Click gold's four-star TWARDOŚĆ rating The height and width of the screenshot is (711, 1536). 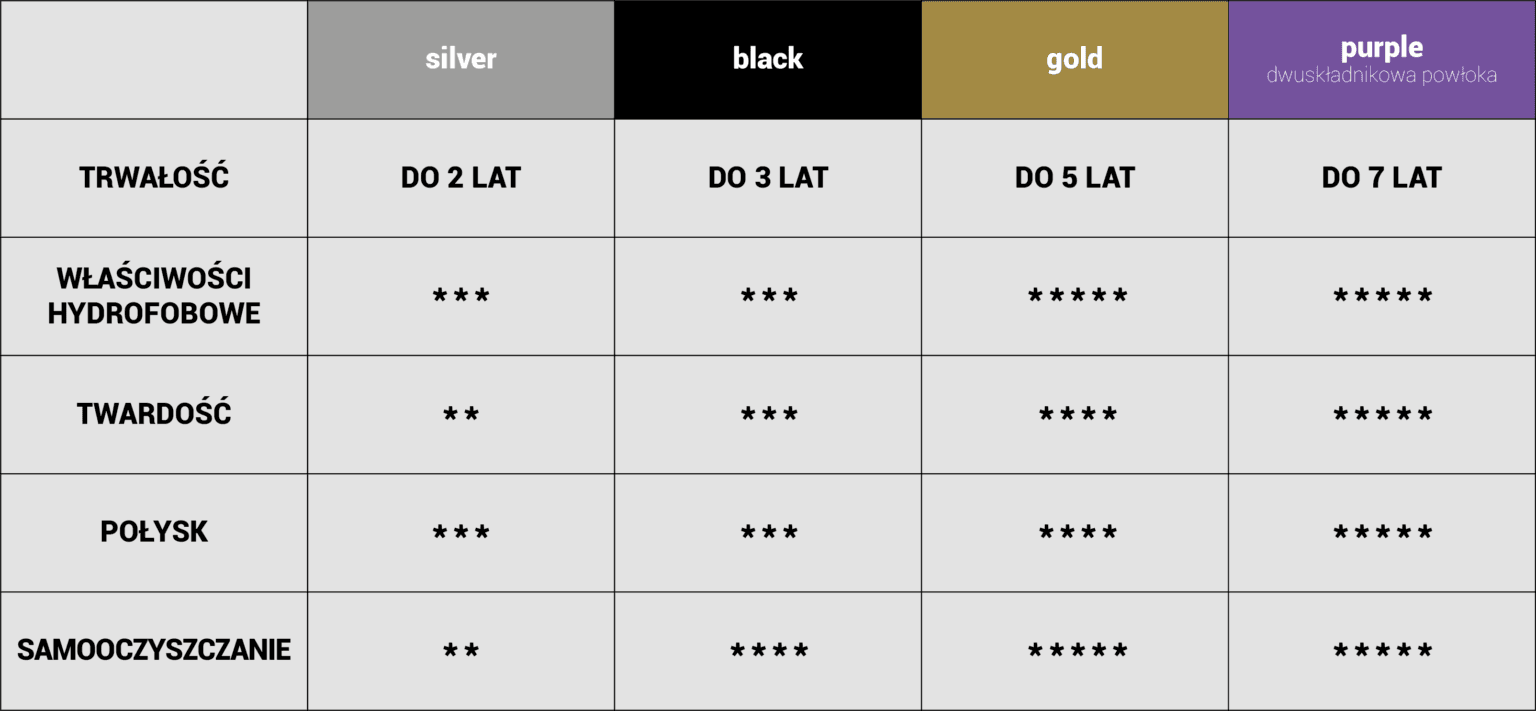tap(1077, 415)
